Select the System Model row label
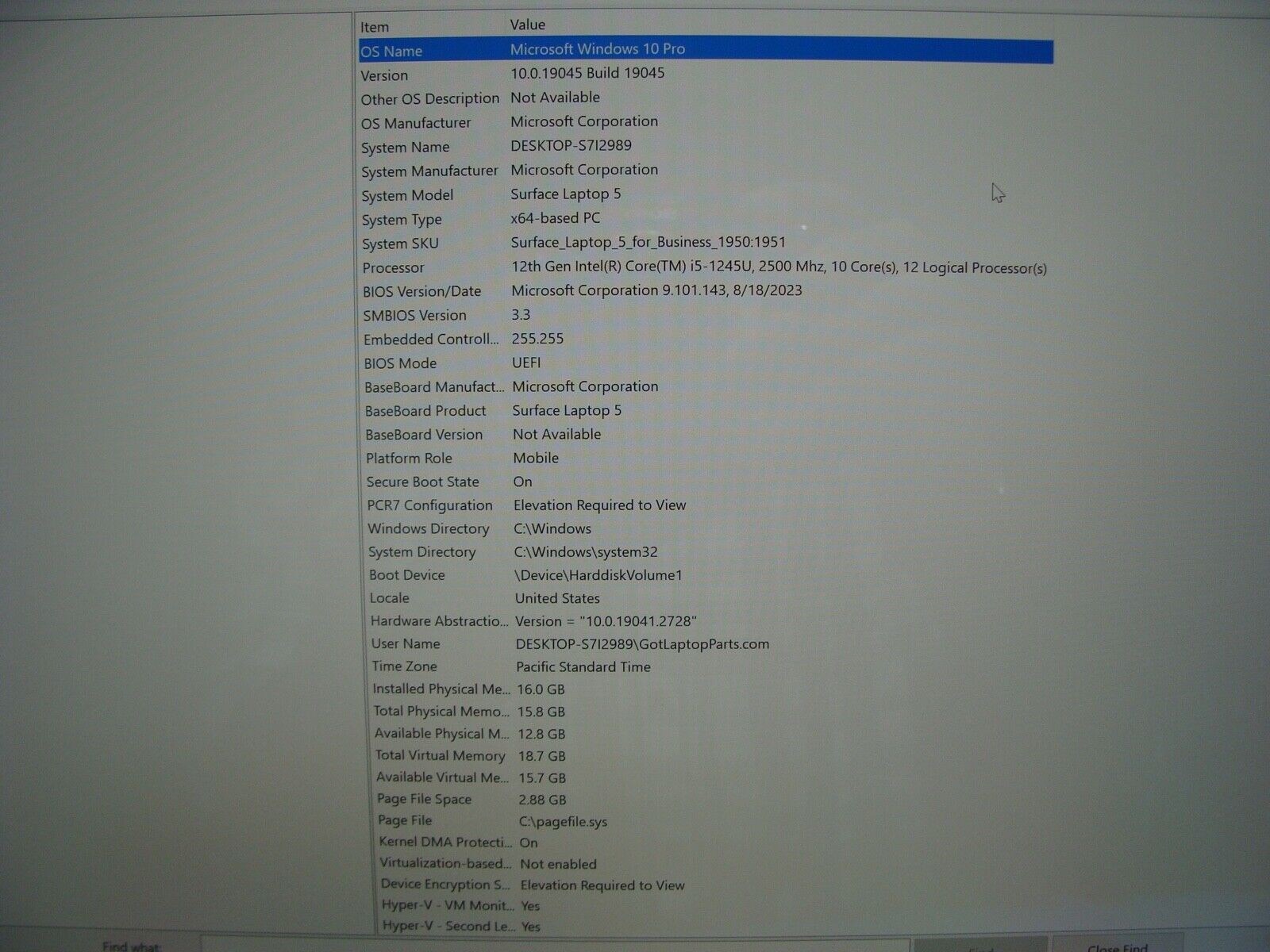The image size is (1270, 952). 407,196
